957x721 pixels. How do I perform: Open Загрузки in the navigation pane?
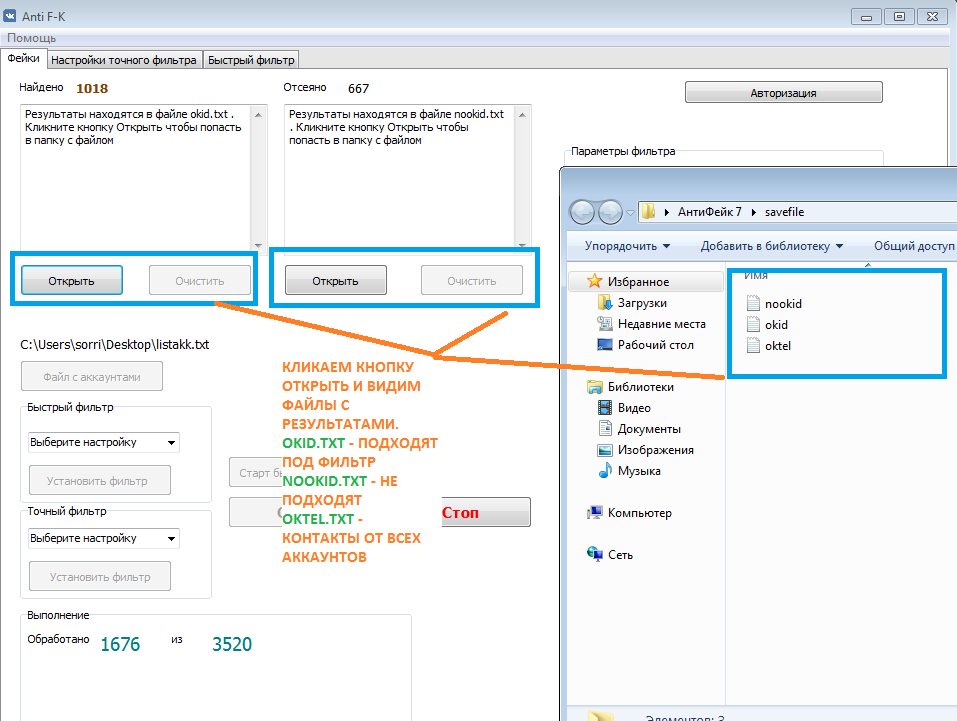tap(642, 303)
